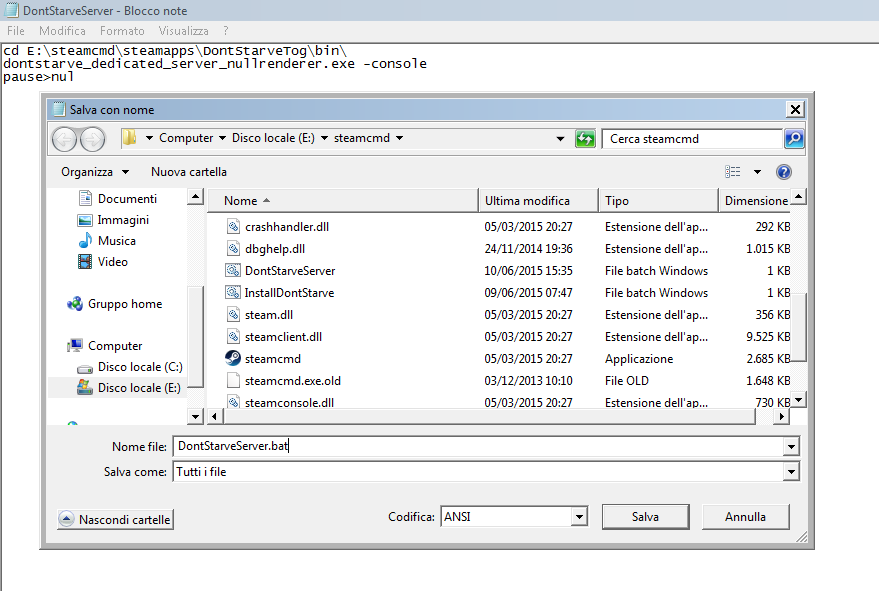Image resolution: width=879 pixels, height=591 pixels.
Task: Click the Immagini library icon
Action: 85,220
